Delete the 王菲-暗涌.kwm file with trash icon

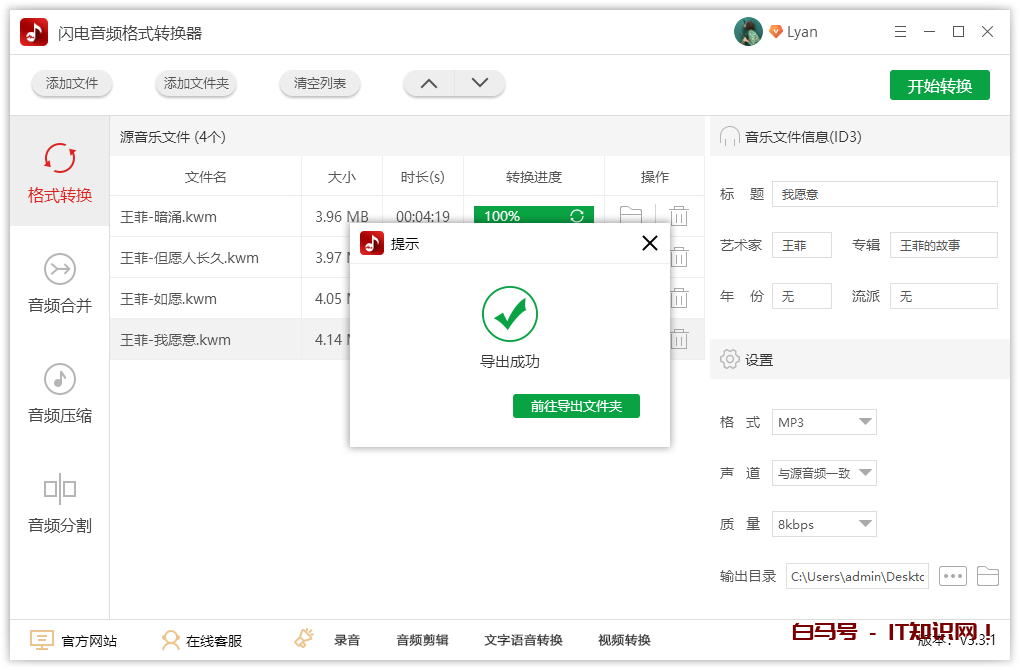point(679,216)
